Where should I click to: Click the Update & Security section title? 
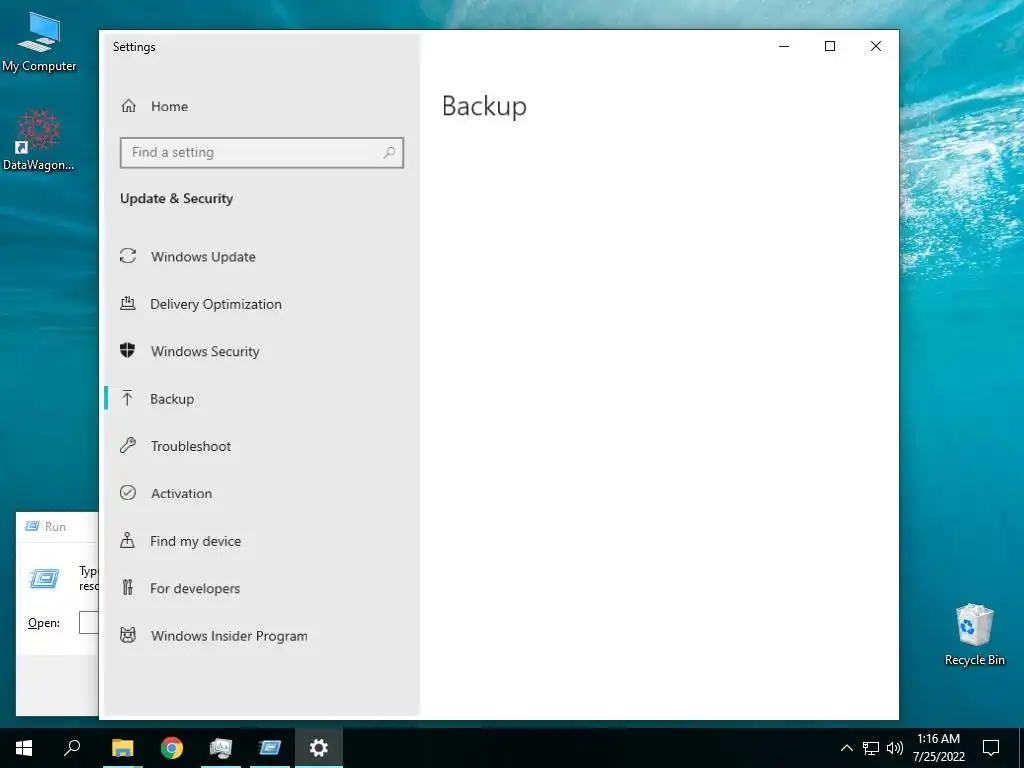point(176,199)
